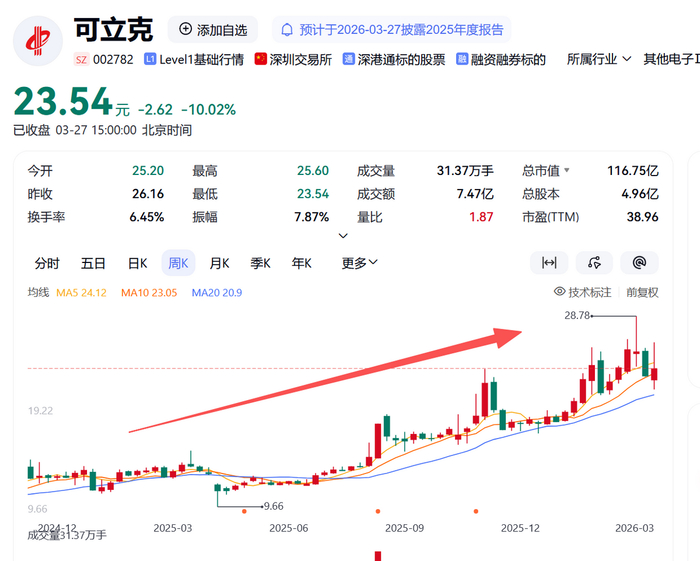Click orange event dot before 2025-12
The width and height of the screenshot is (700, 561).
476,511
